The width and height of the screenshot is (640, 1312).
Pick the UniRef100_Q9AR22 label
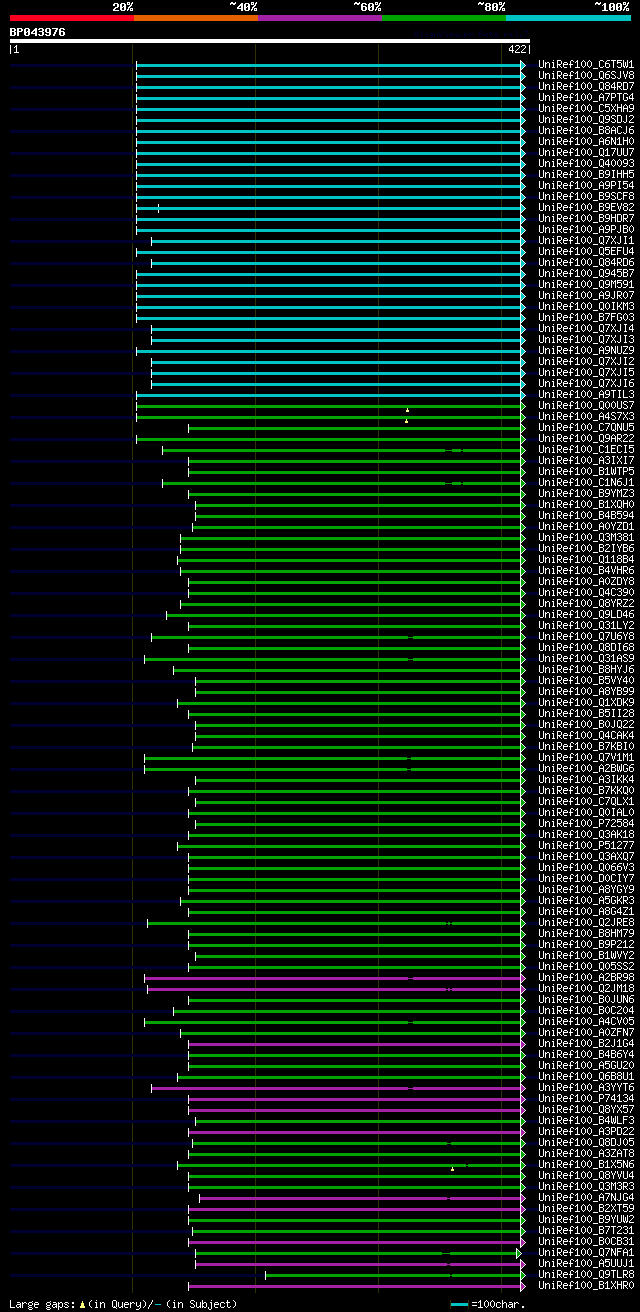click(x=586, y=438)
